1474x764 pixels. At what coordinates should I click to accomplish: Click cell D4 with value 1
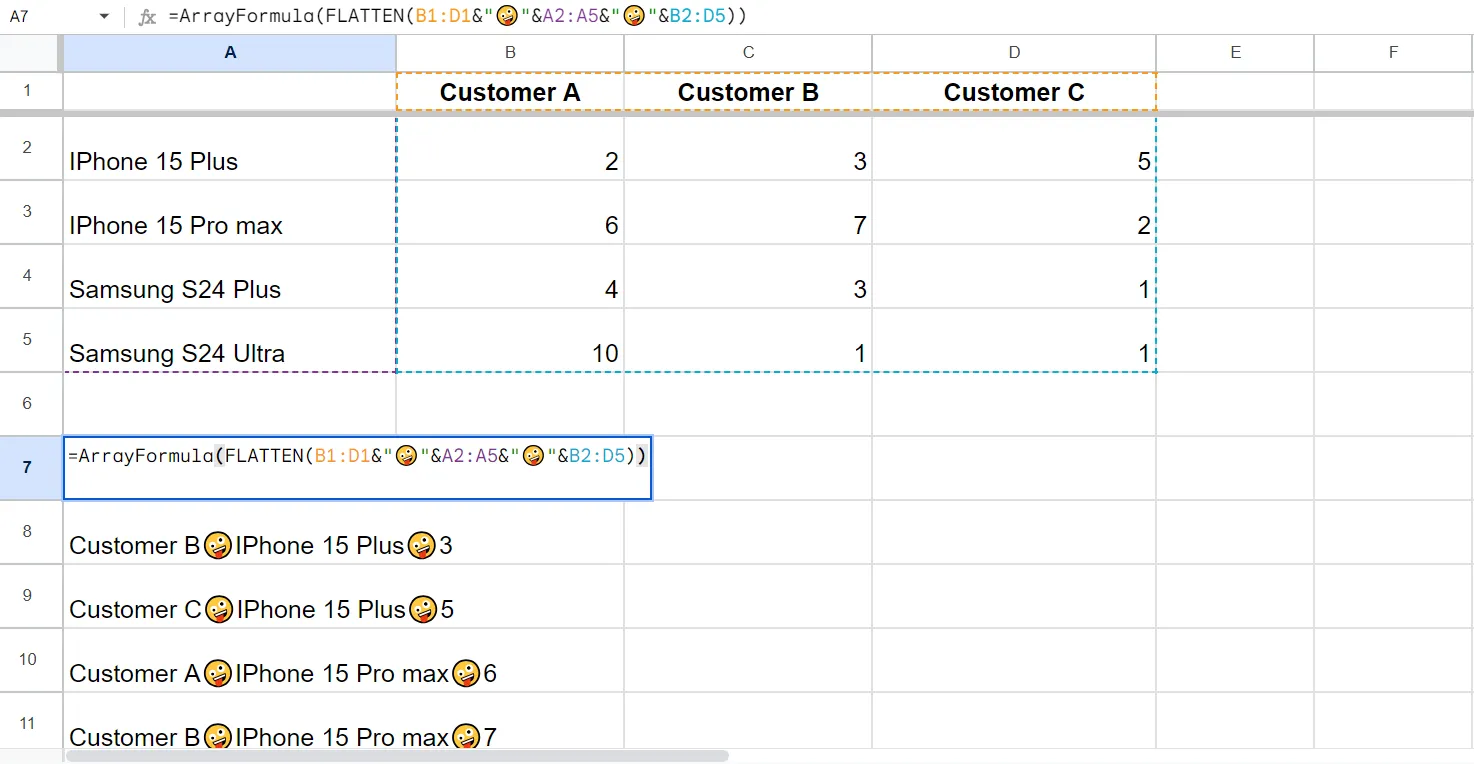tap(1014, 277)
